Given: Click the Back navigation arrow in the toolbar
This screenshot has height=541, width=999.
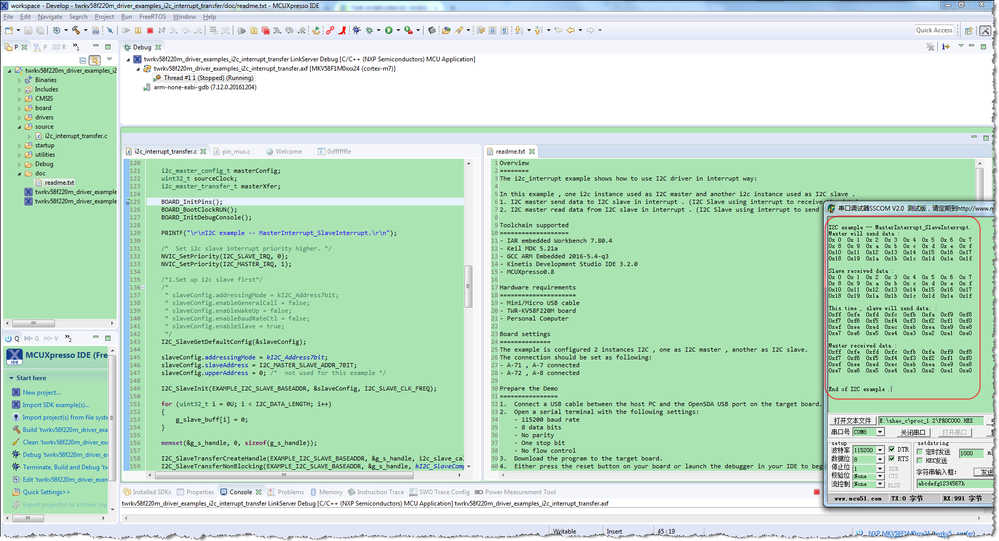Looking at the screenshot, I should pos(571,30).
